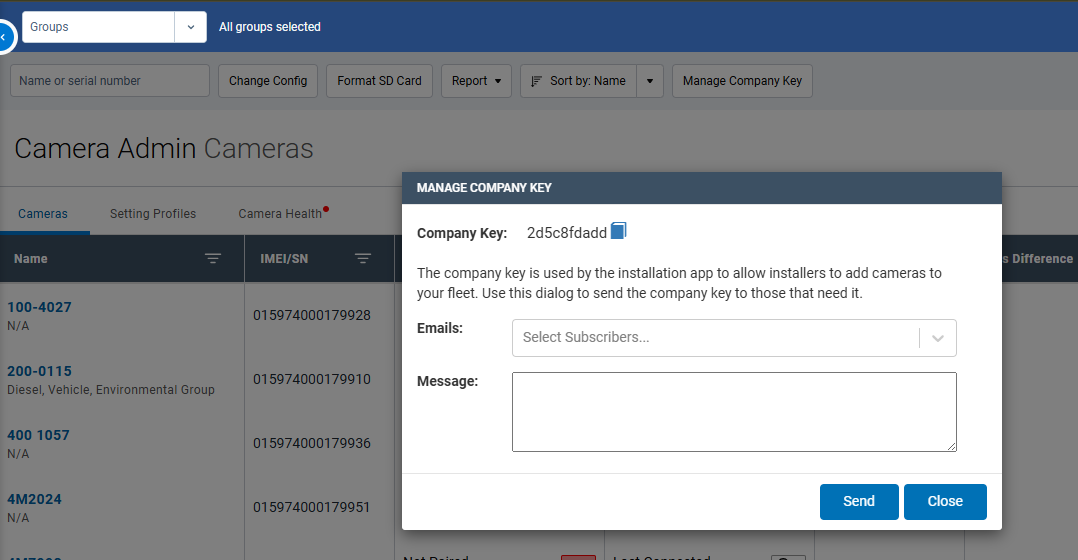This screenshot has width=1078, height=560.
Task: Click the Change Config button
Action: pos(268,81)
